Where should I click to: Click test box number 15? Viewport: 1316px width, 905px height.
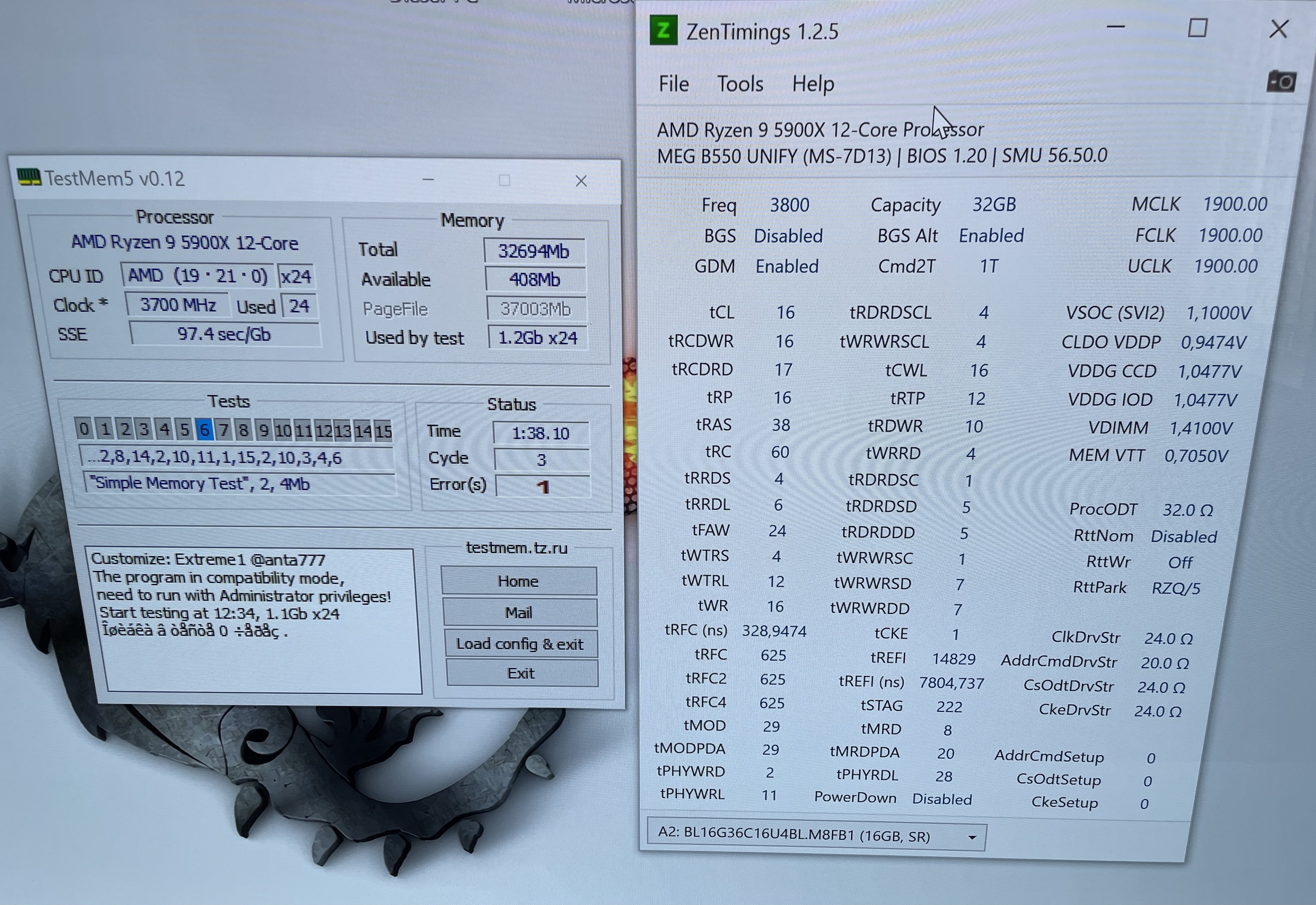pos(383,432)
